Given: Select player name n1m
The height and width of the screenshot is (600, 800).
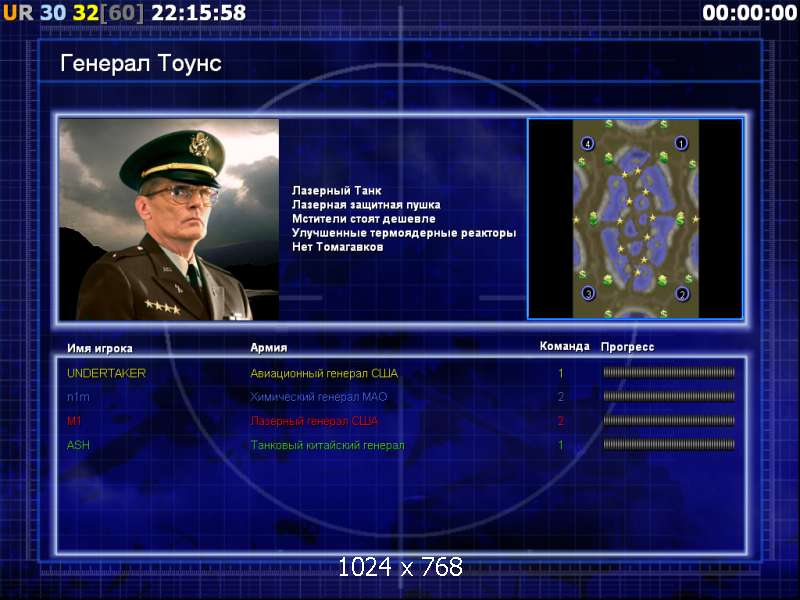Looking at the screenshot, I should click(78, 396).
